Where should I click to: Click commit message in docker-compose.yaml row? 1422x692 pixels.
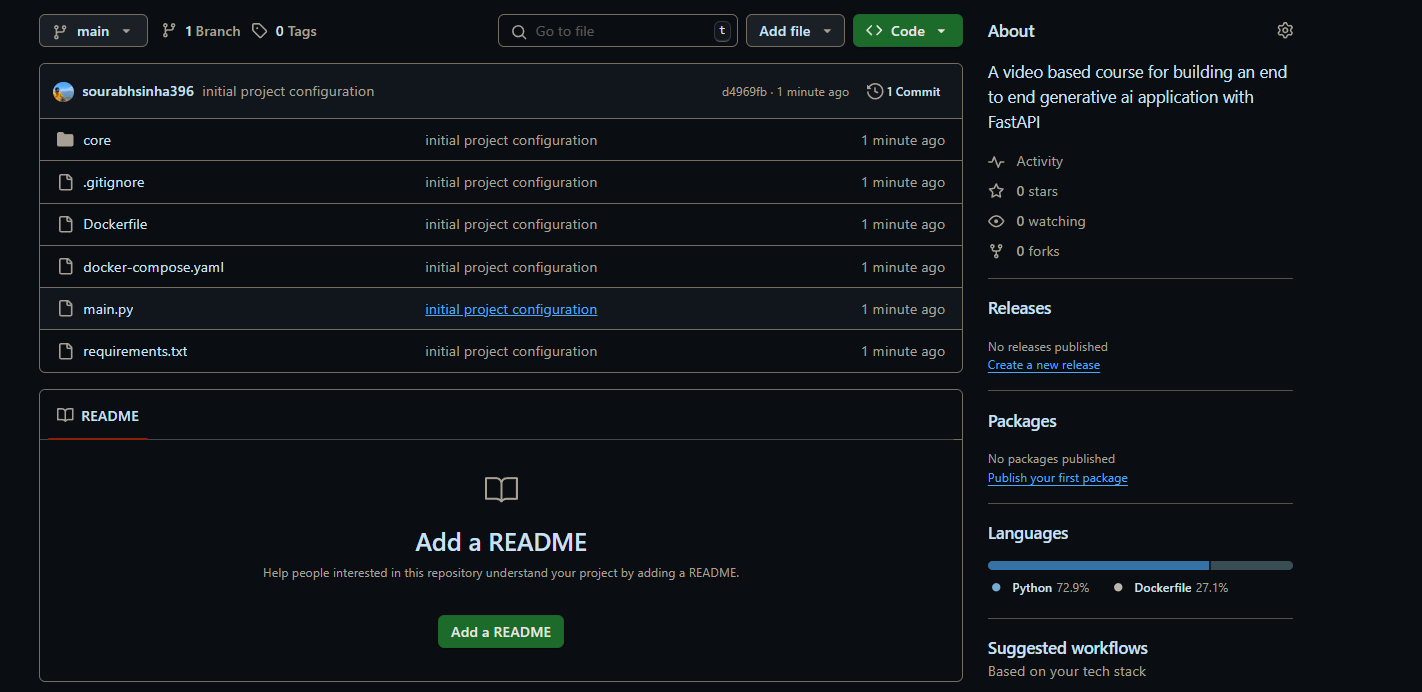tap(511, 267)
